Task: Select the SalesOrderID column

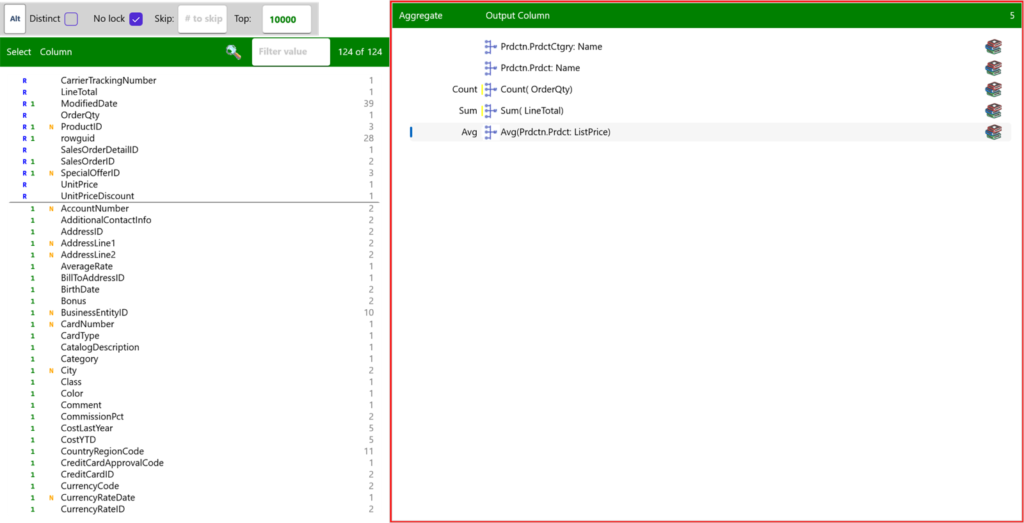Action: tap(88, 161)
